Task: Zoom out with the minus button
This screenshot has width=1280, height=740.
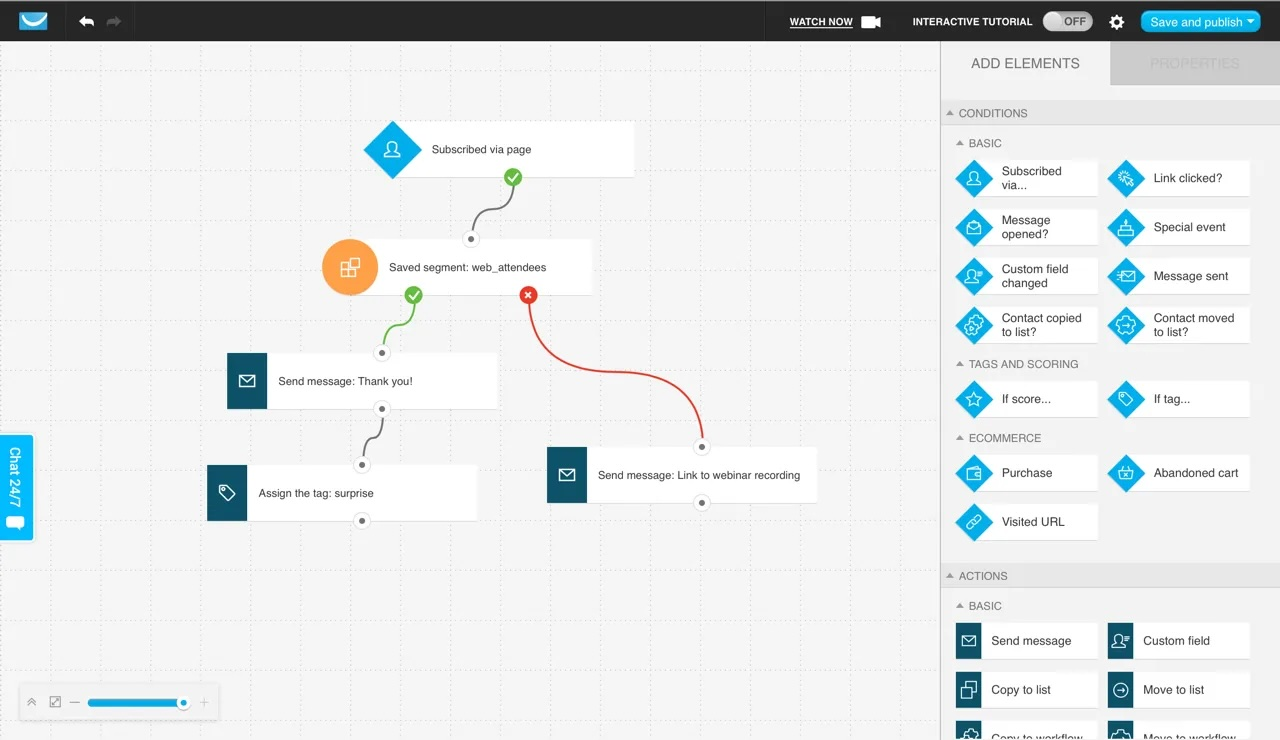Action: coord(75,703)
